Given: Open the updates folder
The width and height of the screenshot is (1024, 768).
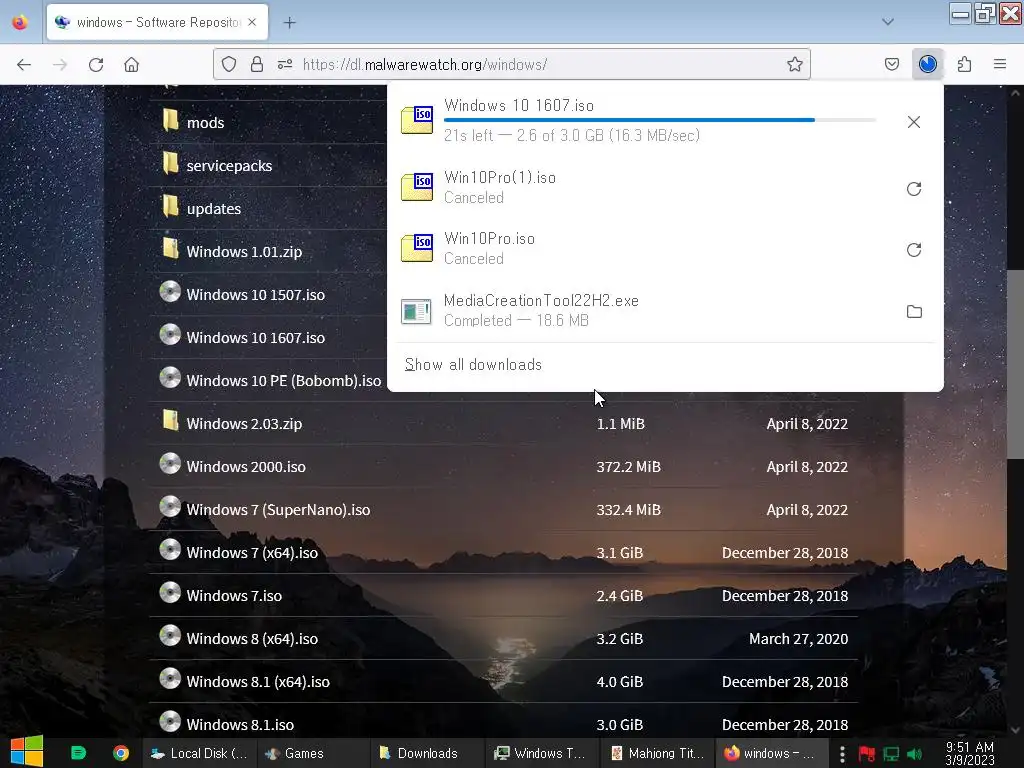Looking at the screenshot, I should click(x=214, y=209).
